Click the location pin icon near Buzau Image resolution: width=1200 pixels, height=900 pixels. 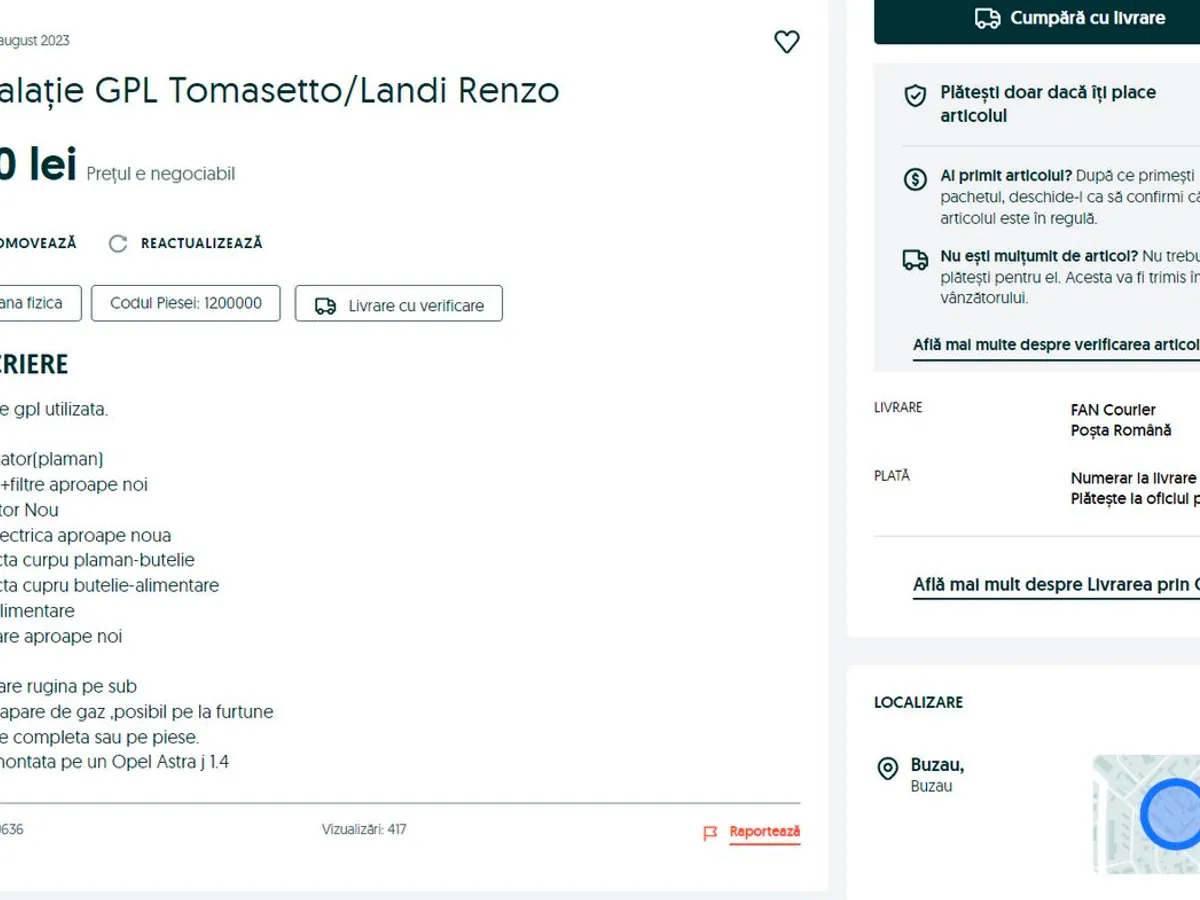pos(887,769)
